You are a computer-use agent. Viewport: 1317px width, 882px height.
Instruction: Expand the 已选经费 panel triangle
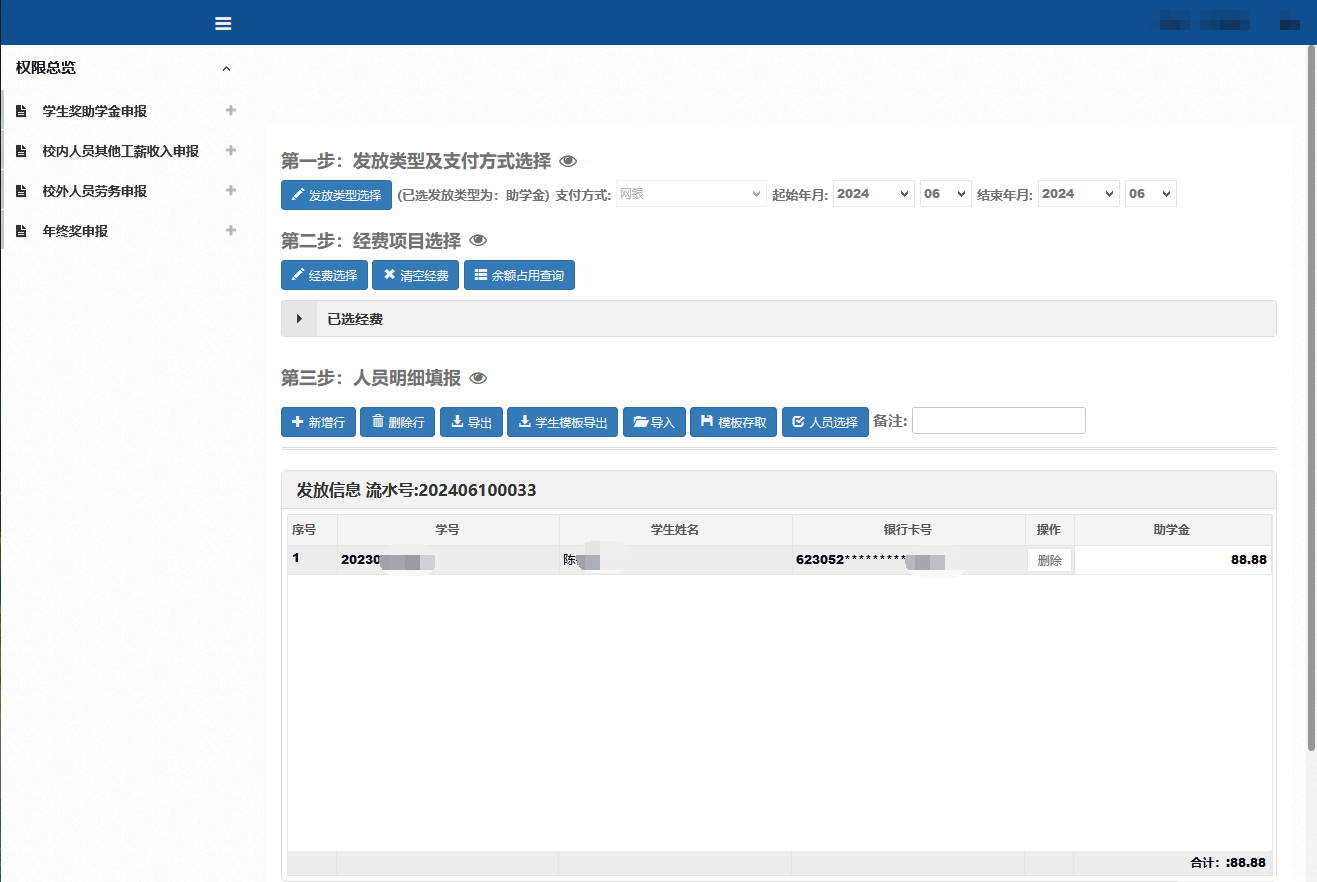[299, 319]
